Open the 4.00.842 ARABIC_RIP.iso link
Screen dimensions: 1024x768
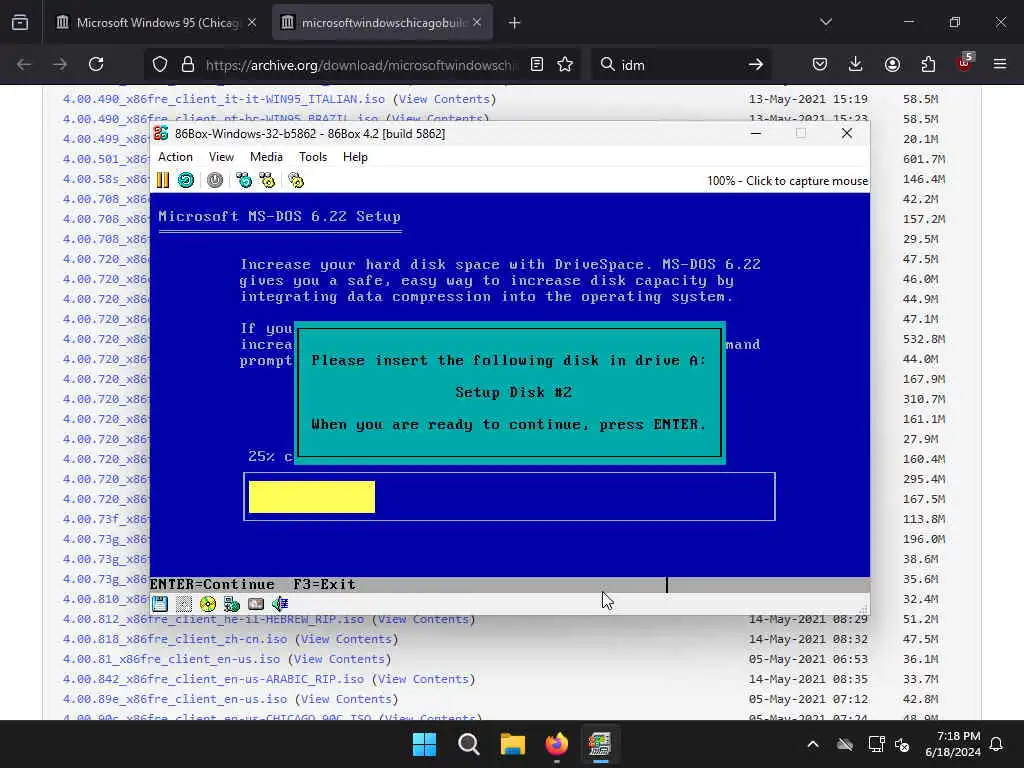pos(214,679)
